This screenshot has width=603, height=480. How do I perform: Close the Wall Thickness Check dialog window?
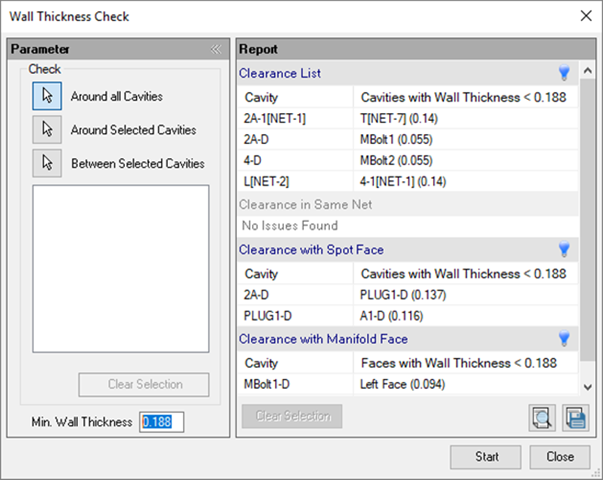(584, 16)
